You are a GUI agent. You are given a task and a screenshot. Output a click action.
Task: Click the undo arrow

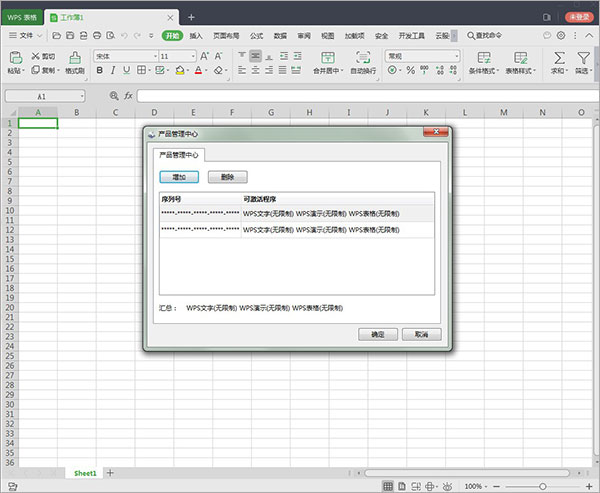point(124,36)
